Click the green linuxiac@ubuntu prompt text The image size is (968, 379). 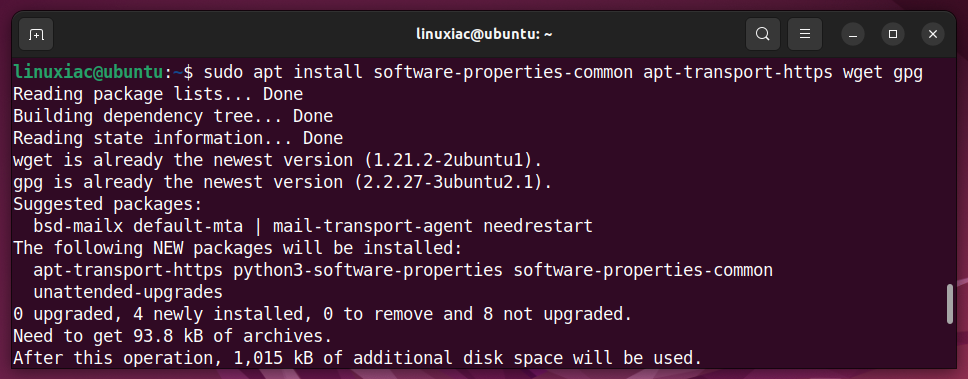[88, 72]
